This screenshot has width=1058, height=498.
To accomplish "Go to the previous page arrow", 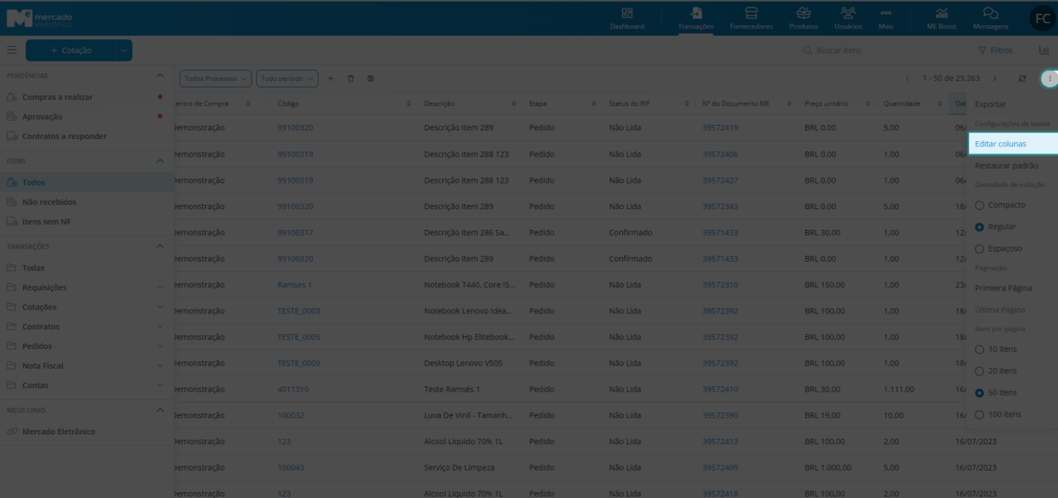I will [908, 79].
